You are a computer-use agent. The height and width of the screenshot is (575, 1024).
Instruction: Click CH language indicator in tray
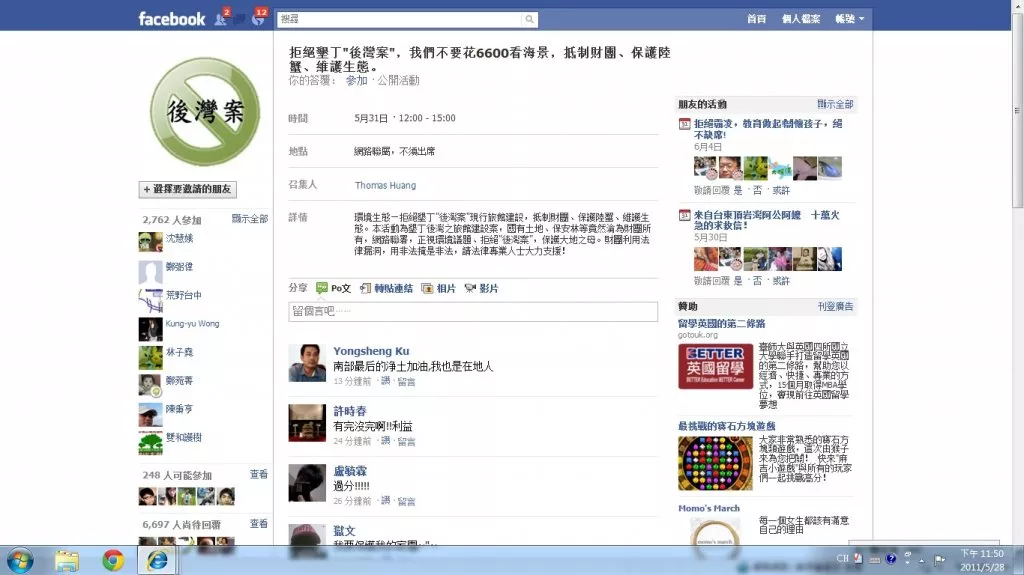coord(842,559)
